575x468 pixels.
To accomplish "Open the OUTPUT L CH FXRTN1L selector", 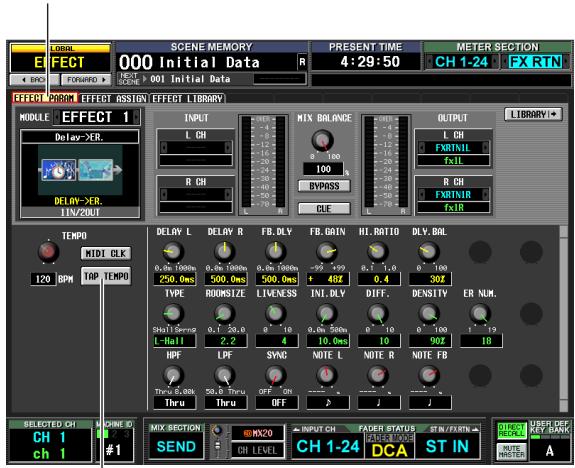I will [453, 148].
